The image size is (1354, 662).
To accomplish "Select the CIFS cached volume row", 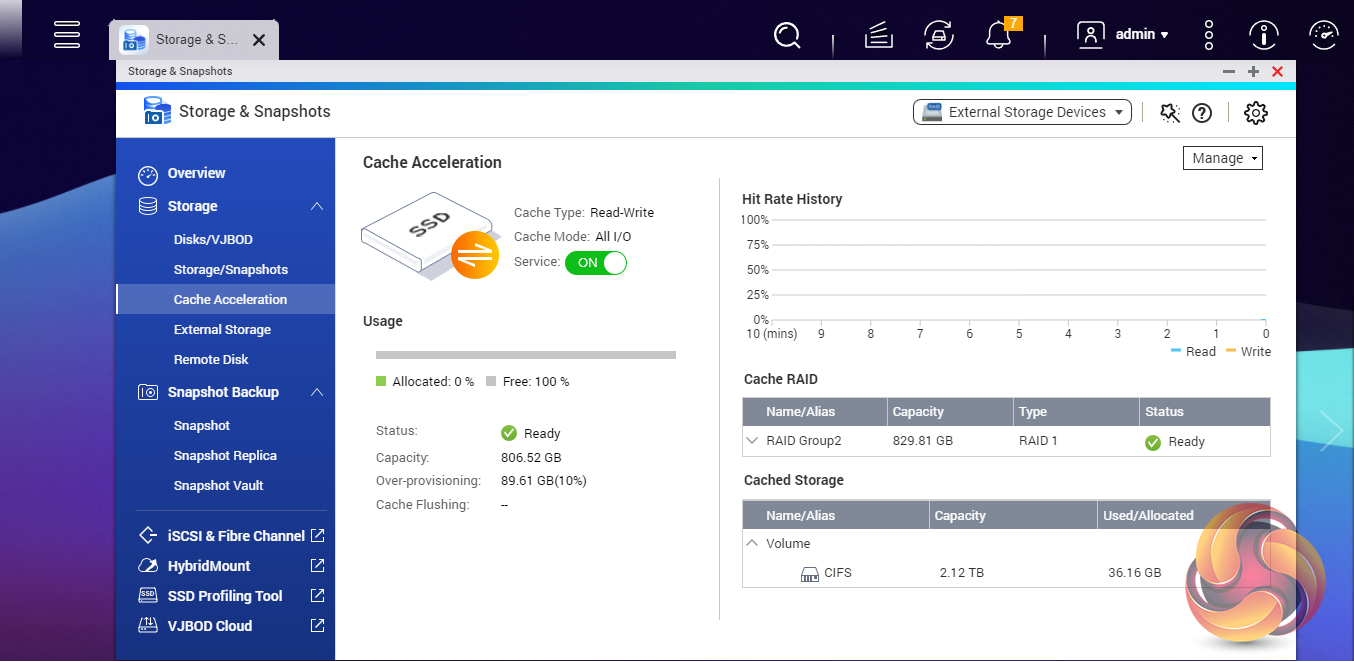I will pyautogui.click(x=837, y=573).
